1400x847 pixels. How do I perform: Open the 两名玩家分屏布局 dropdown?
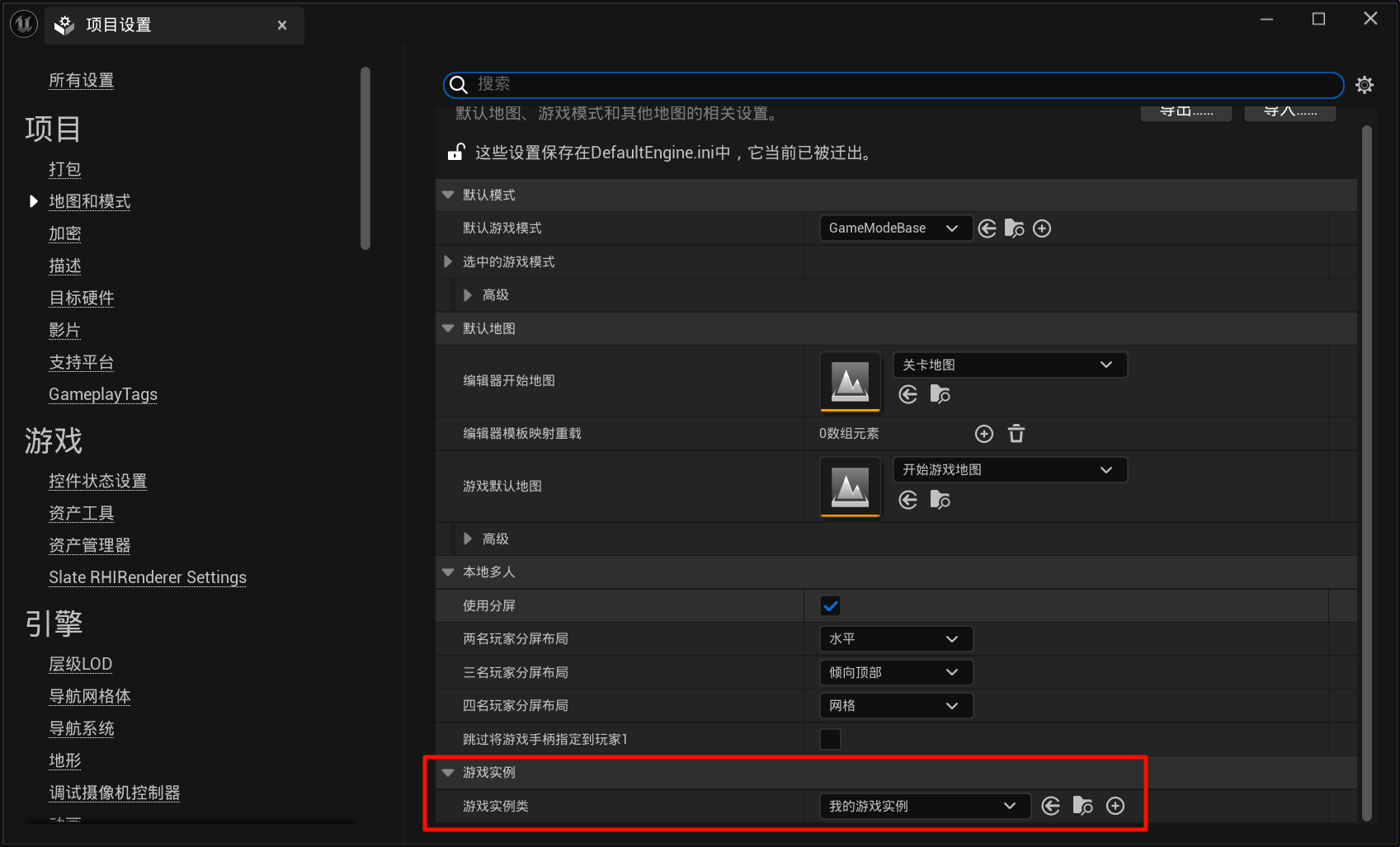click(895, 639)
